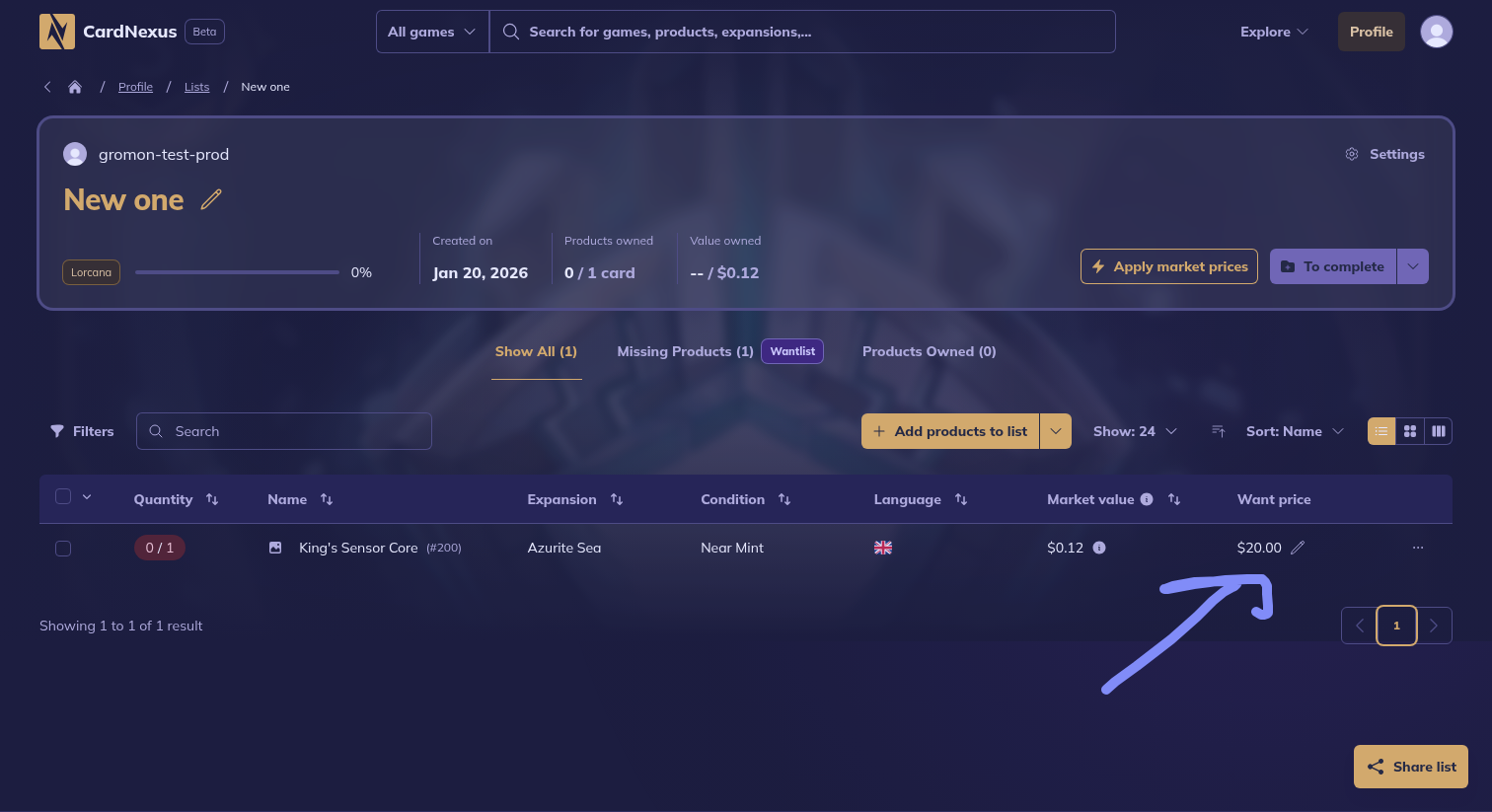Click the Share list button
This screenshot has height=812, width=1492.
coord(1411,767)
